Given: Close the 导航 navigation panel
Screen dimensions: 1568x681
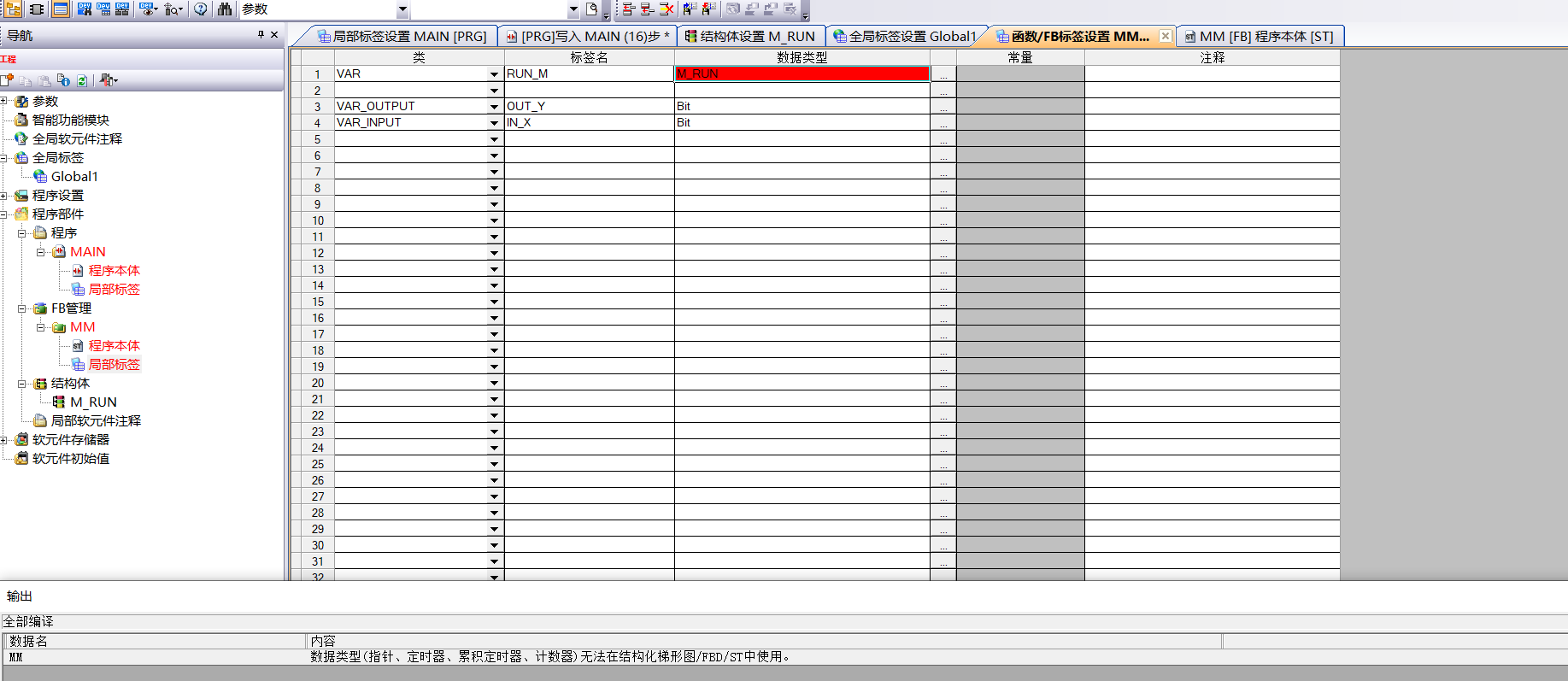Looking at the screenshot, I should point(274,35).
